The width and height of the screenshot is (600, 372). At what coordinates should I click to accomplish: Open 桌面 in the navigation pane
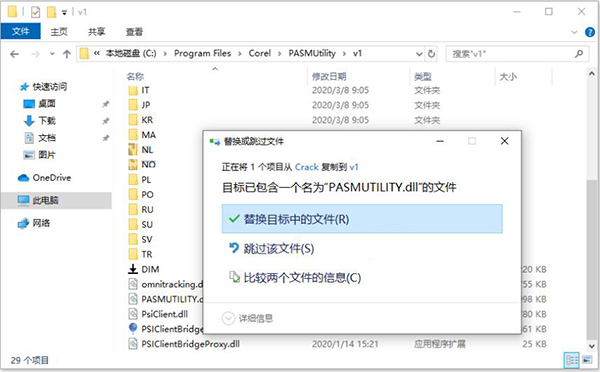(x=40, y=104)
